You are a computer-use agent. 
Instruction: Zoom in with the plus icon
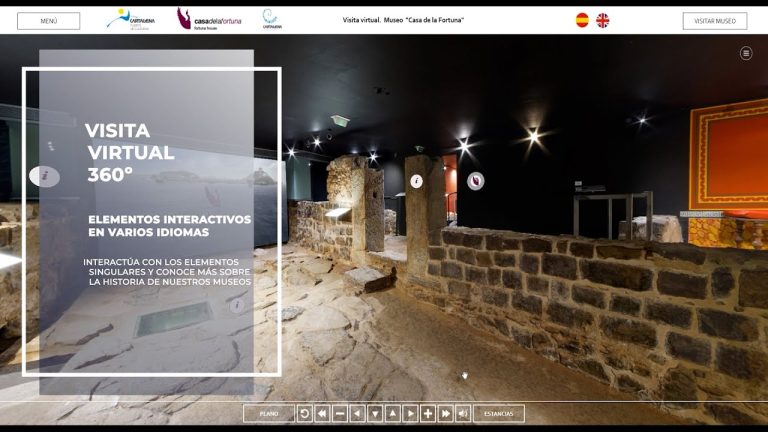[428, 414]
